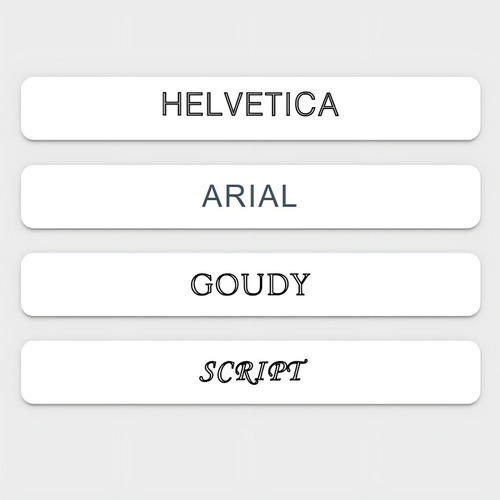Click the blue ARIAL text
This screenshot has width=500, height=500.
click(x=249, y=196)
